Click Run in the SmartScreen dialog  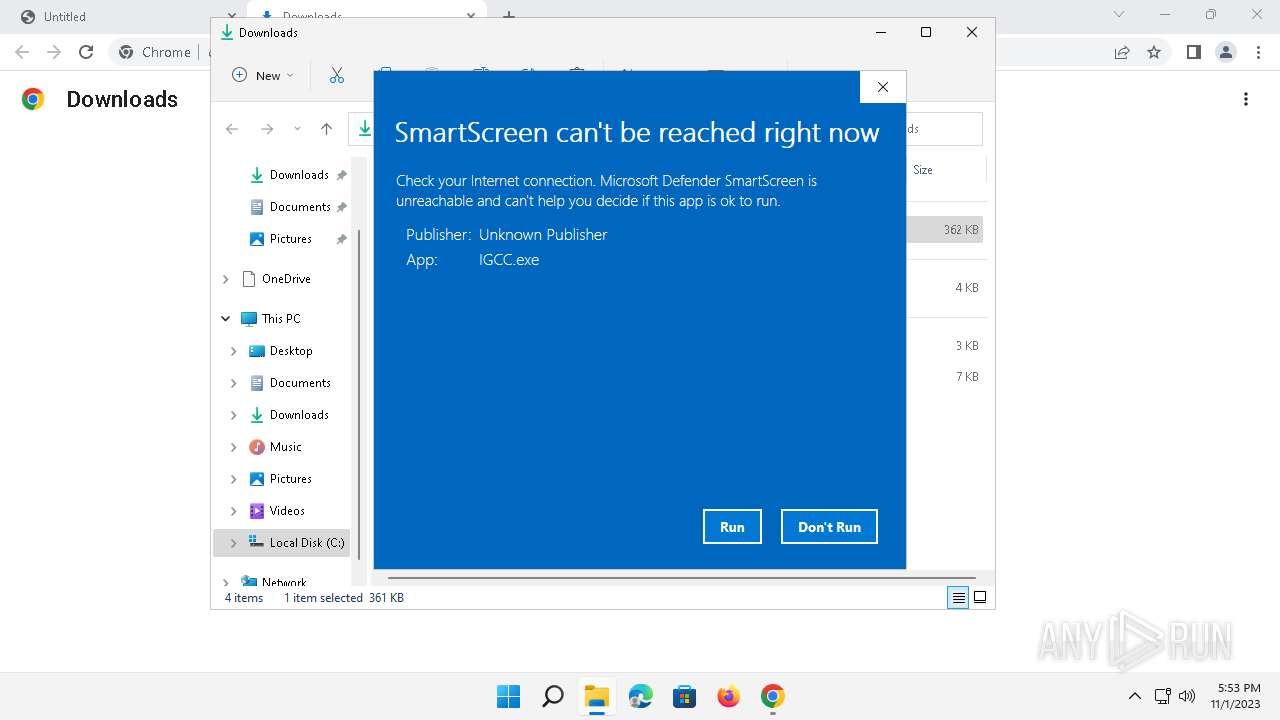[x=732, y=527]
